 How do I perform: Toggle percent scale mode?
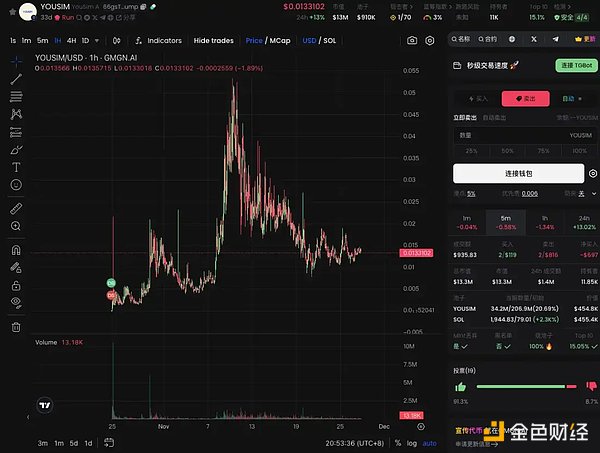398,443
